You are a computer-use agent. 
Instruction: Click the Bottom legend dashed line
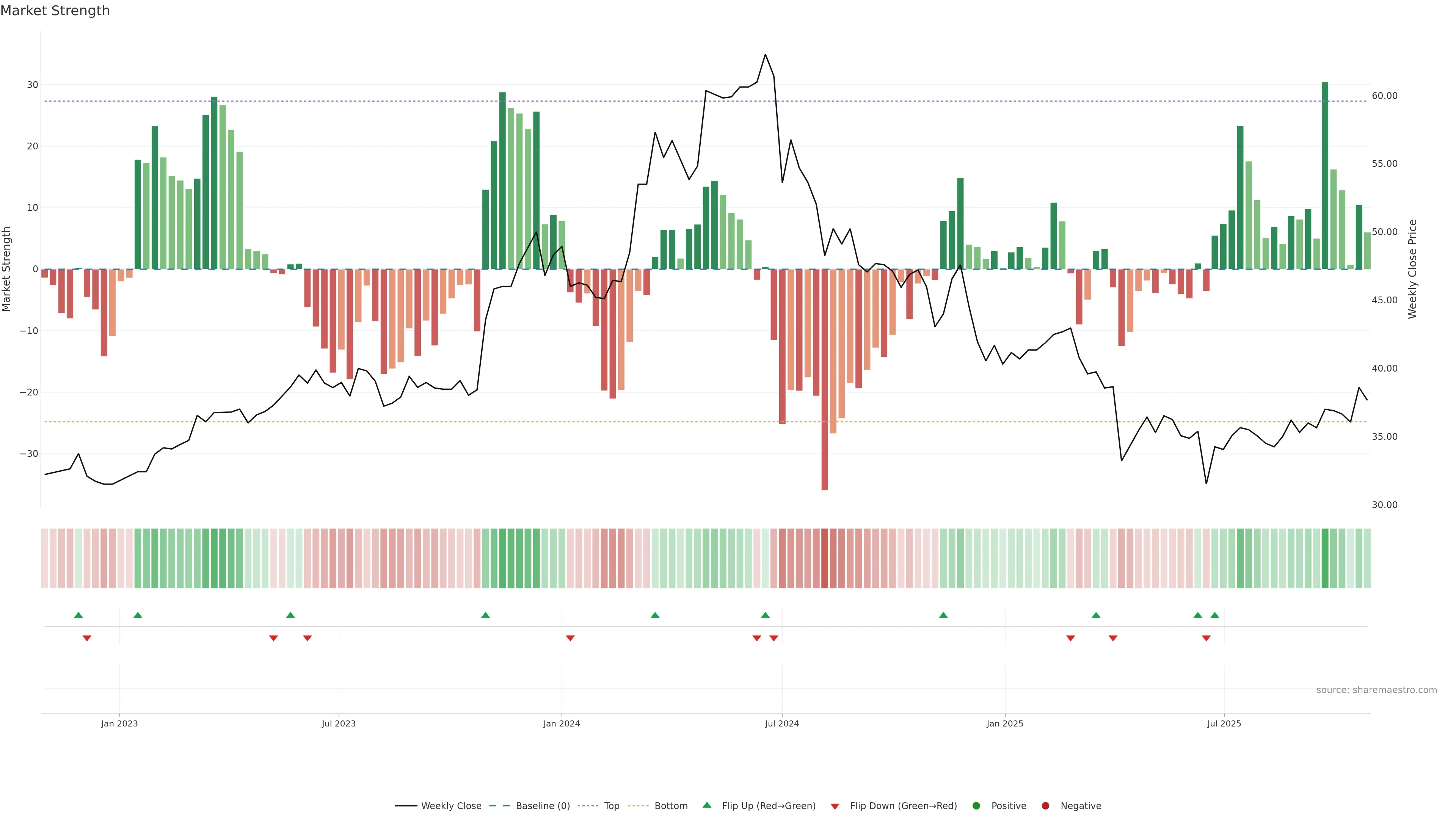[x=638, y=806]
